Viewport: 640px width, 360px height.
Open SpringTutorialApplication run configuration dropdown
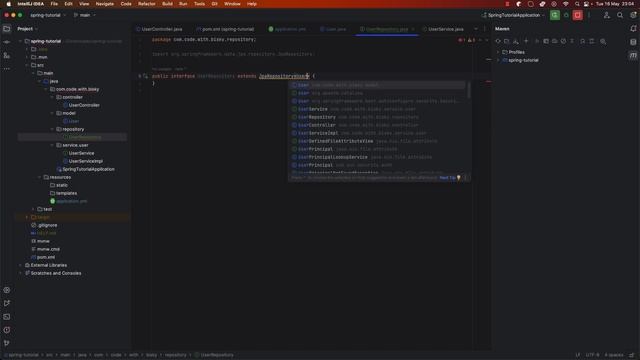click(x=513, y=15)
